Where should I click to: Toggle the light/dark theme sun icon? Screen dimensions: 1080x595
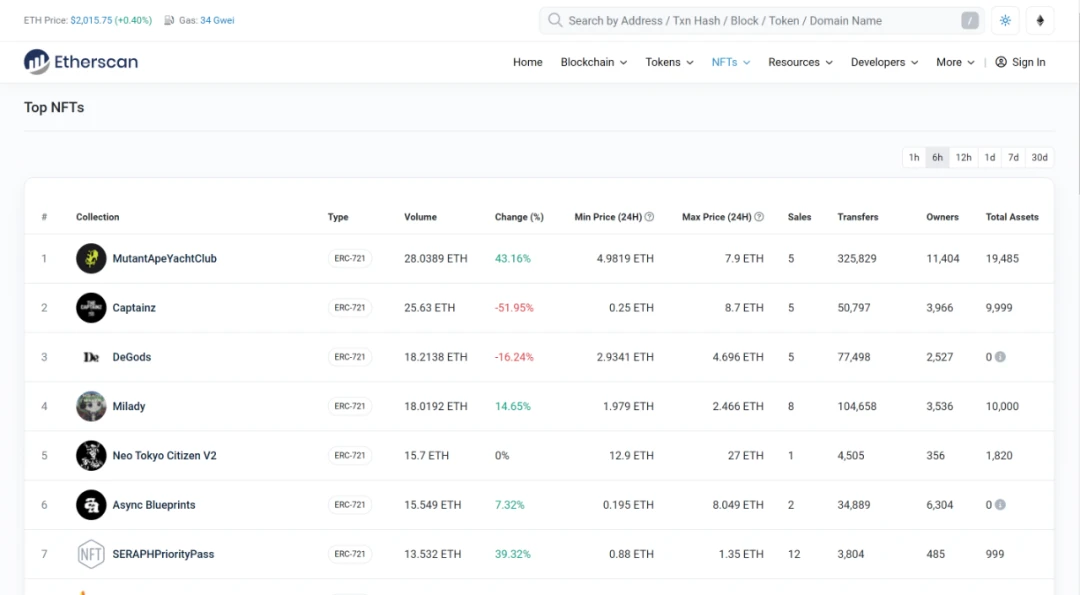1005,20
